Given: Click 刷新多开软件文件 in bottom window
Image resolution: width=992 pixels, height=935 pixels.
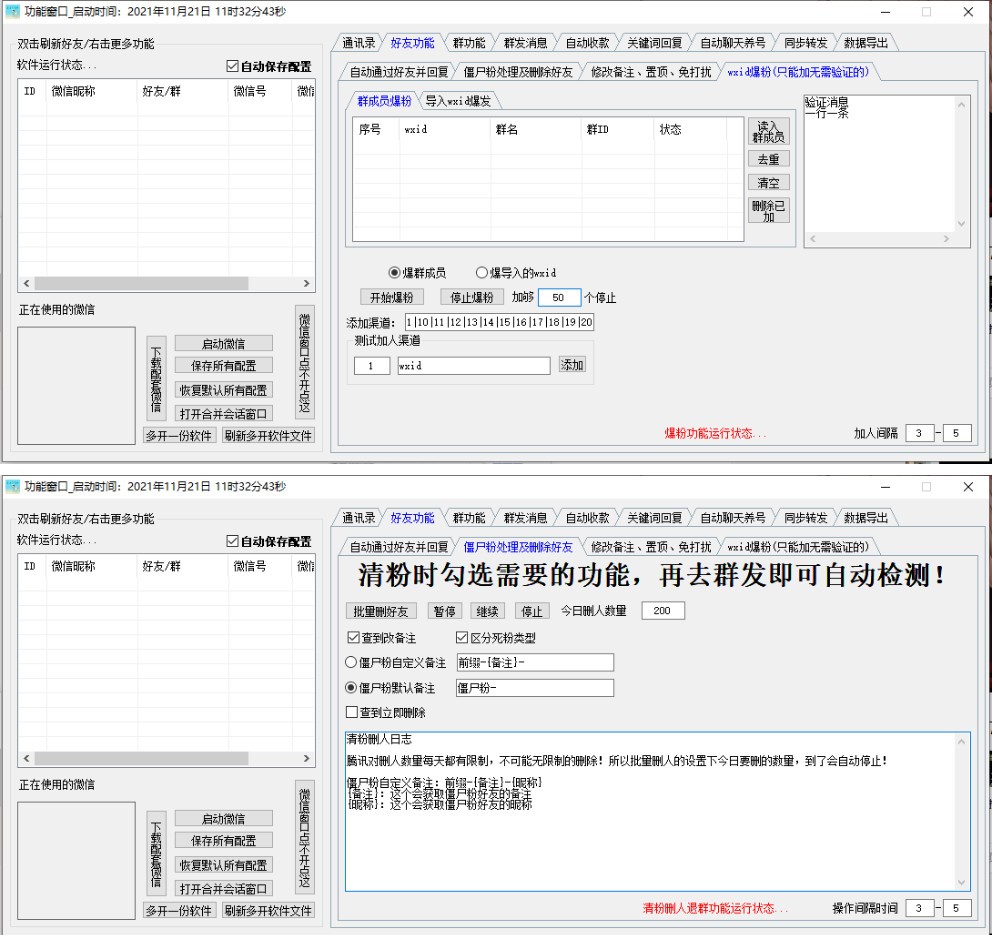Looking at the screenshot, I should [268, 910].
